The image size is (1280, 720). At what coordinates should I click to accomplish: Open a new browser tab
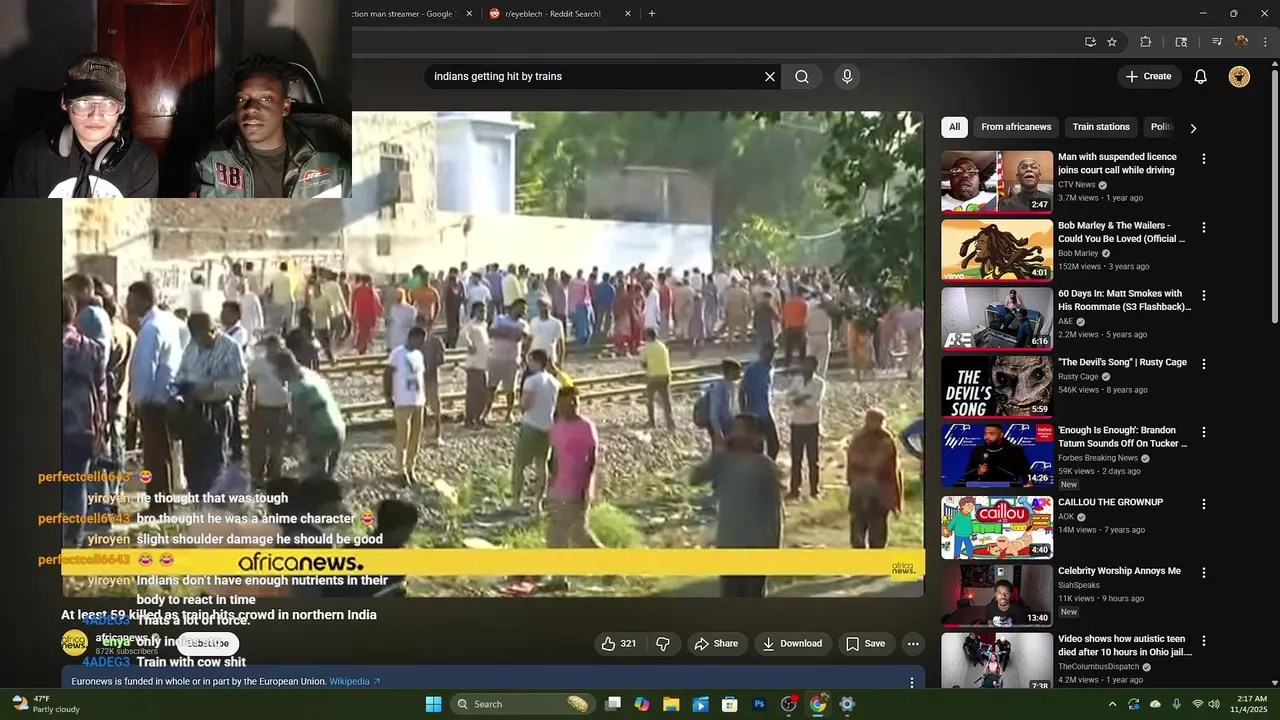pyautogui.click(x=652, y=14)
